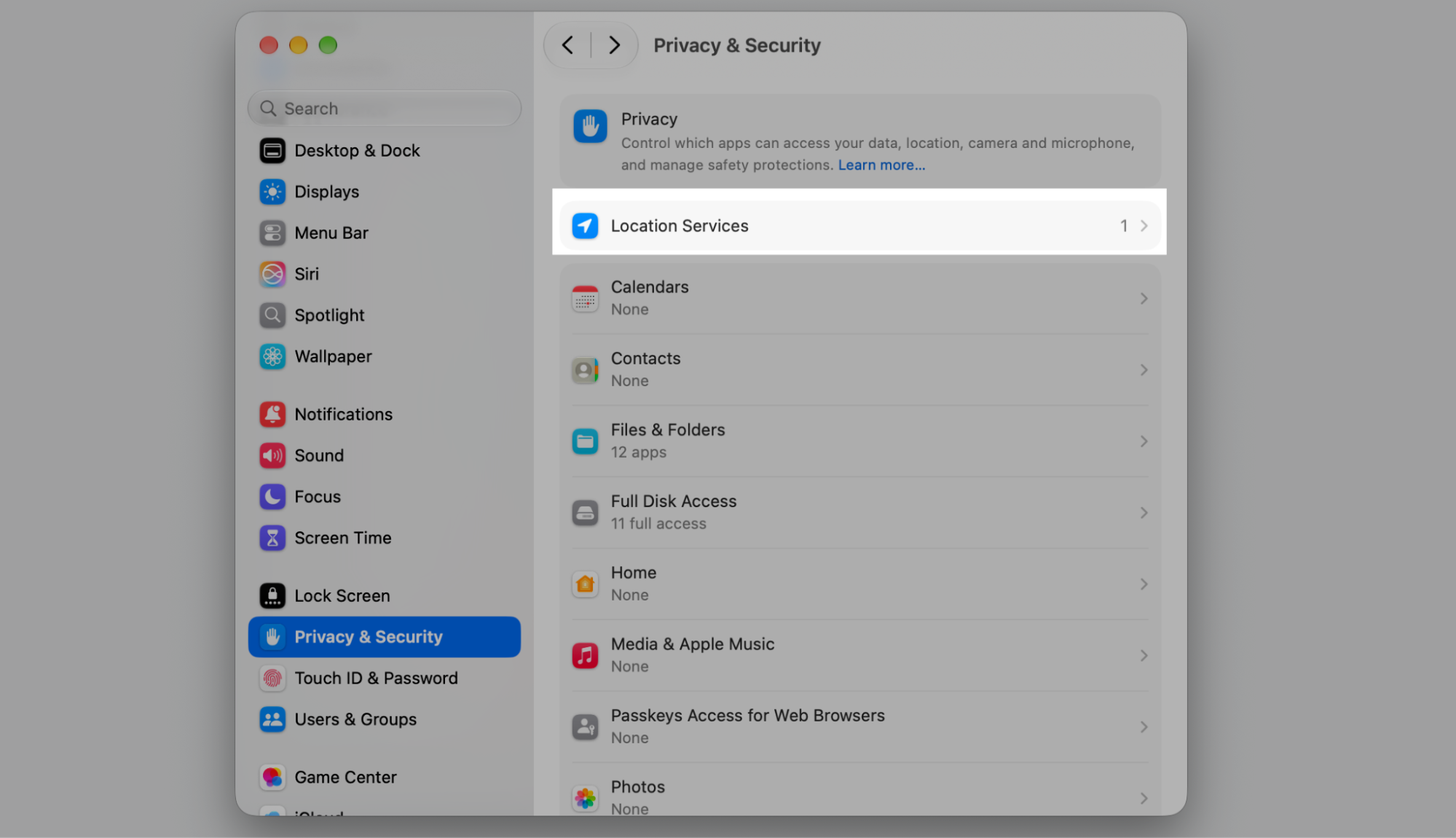Image resolution: width=1456 pixels, height=838 pixels.
Task: Open Game Center colorful icon
Action: (272, 778)
